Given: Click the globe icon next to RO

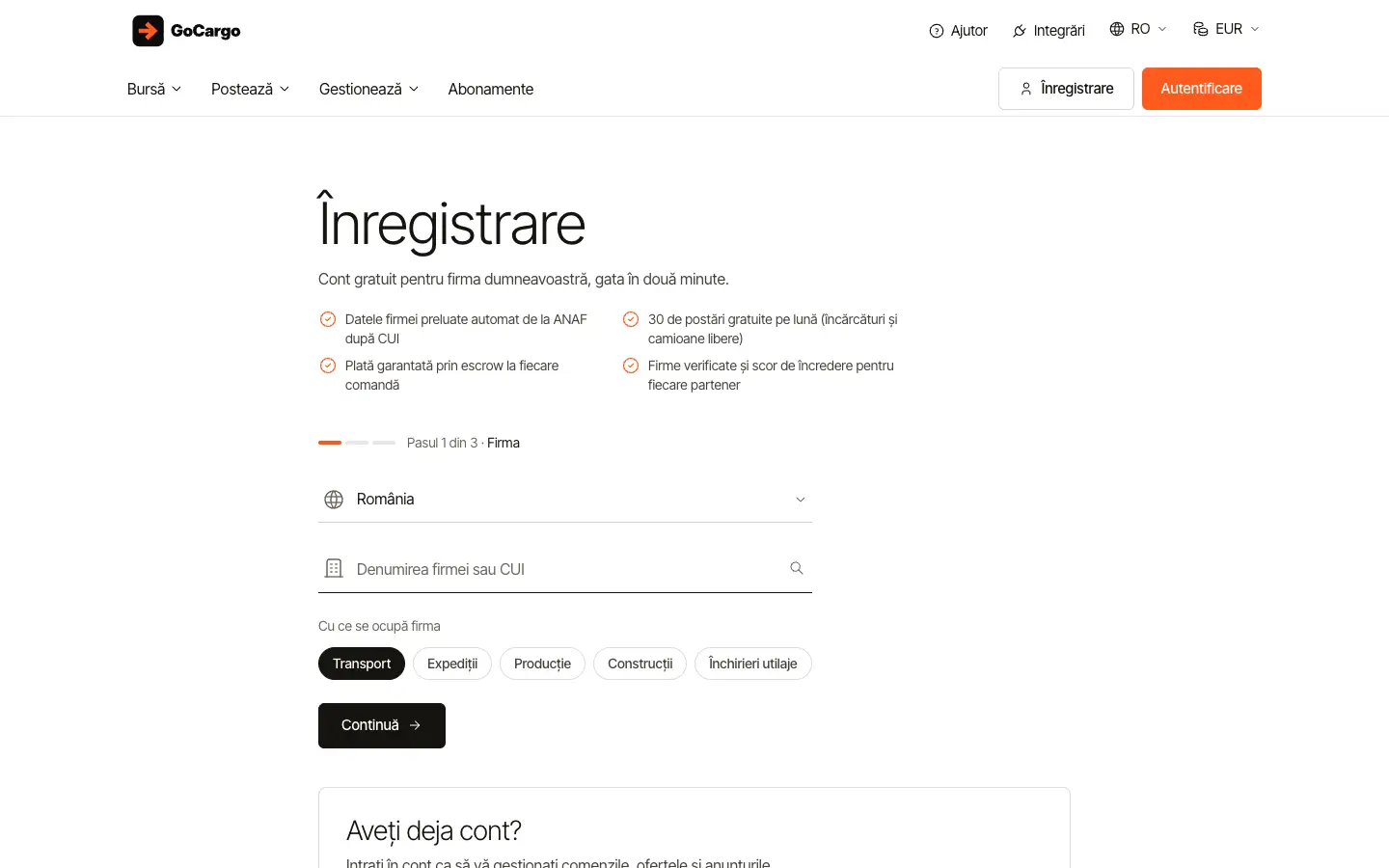Looking at the screenshot, I should (1117, 29).
